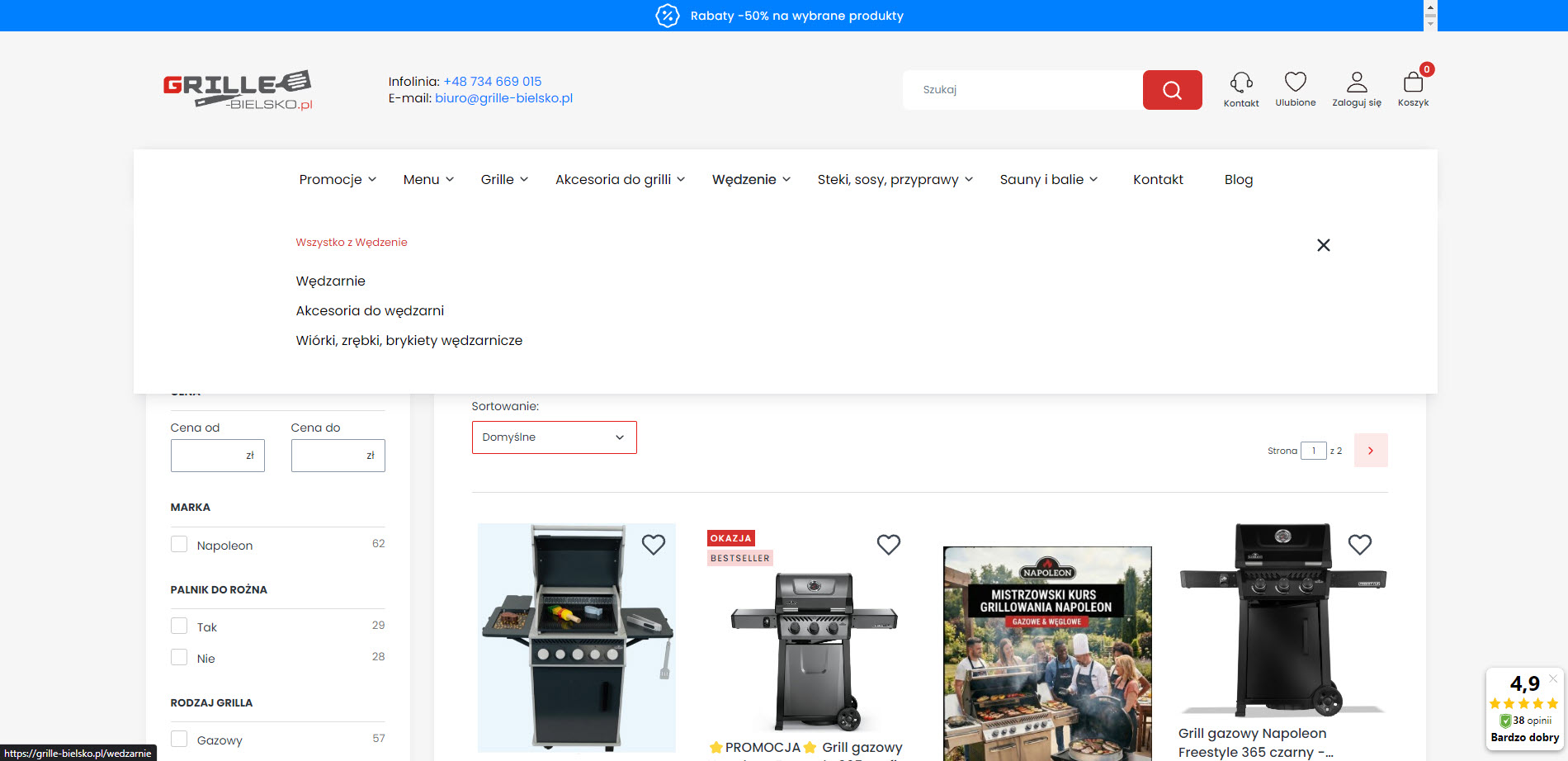Select 'Akcesoria do wędzarni' menu entry

[x=370, y=310]
